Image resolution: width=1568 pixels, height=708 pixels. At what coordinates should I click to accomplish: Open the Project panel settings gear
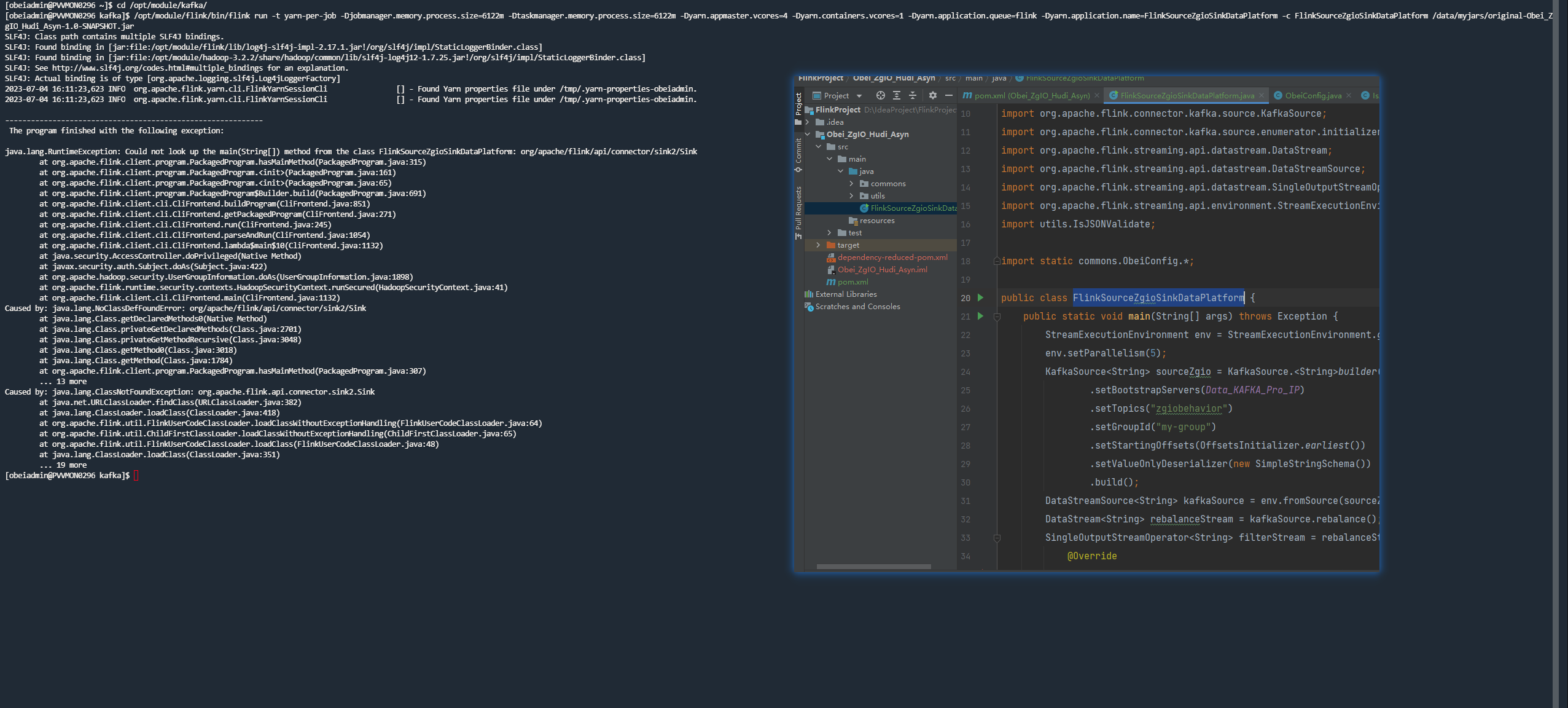tap(933, 95)
